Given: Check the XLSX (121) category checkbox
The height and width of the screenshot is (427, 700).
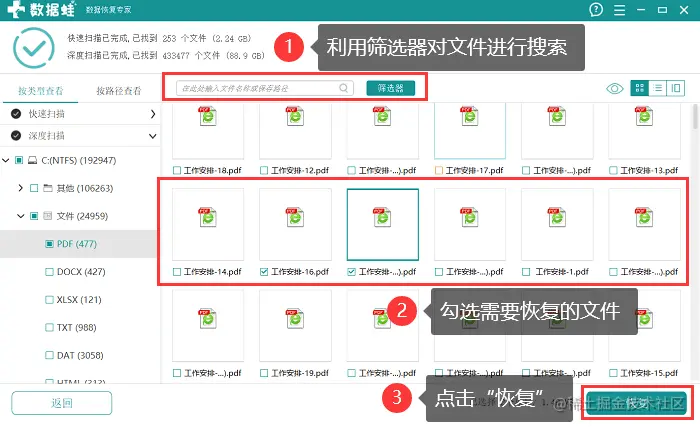Looking at the screenshot, I should tap(50, 300).
